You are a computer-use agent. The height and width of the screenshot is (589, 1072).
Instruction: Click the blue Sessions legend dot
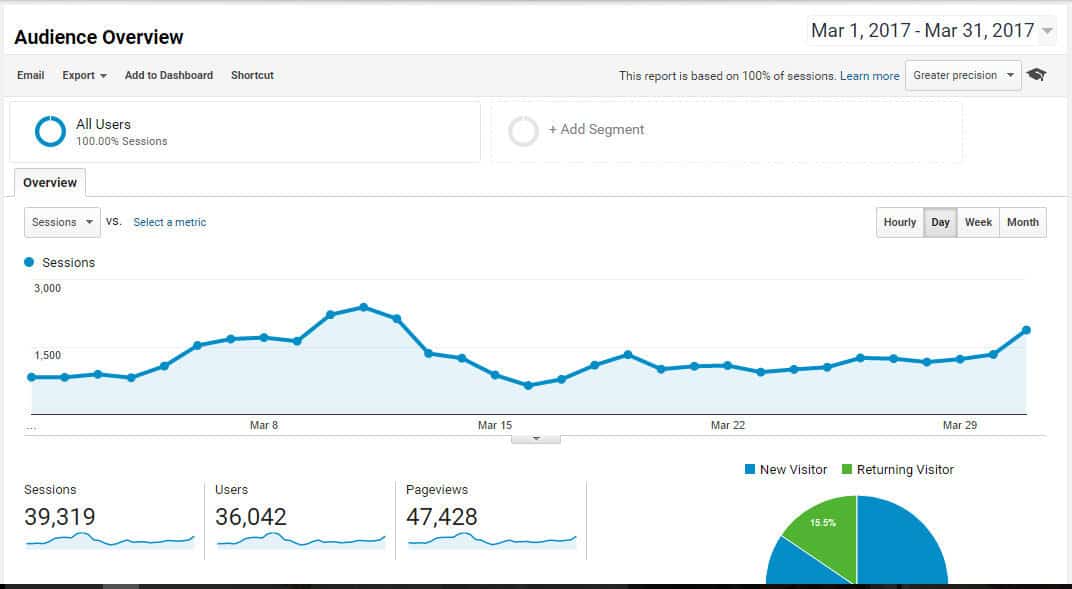pyautogui.click(x=29, y=262)
